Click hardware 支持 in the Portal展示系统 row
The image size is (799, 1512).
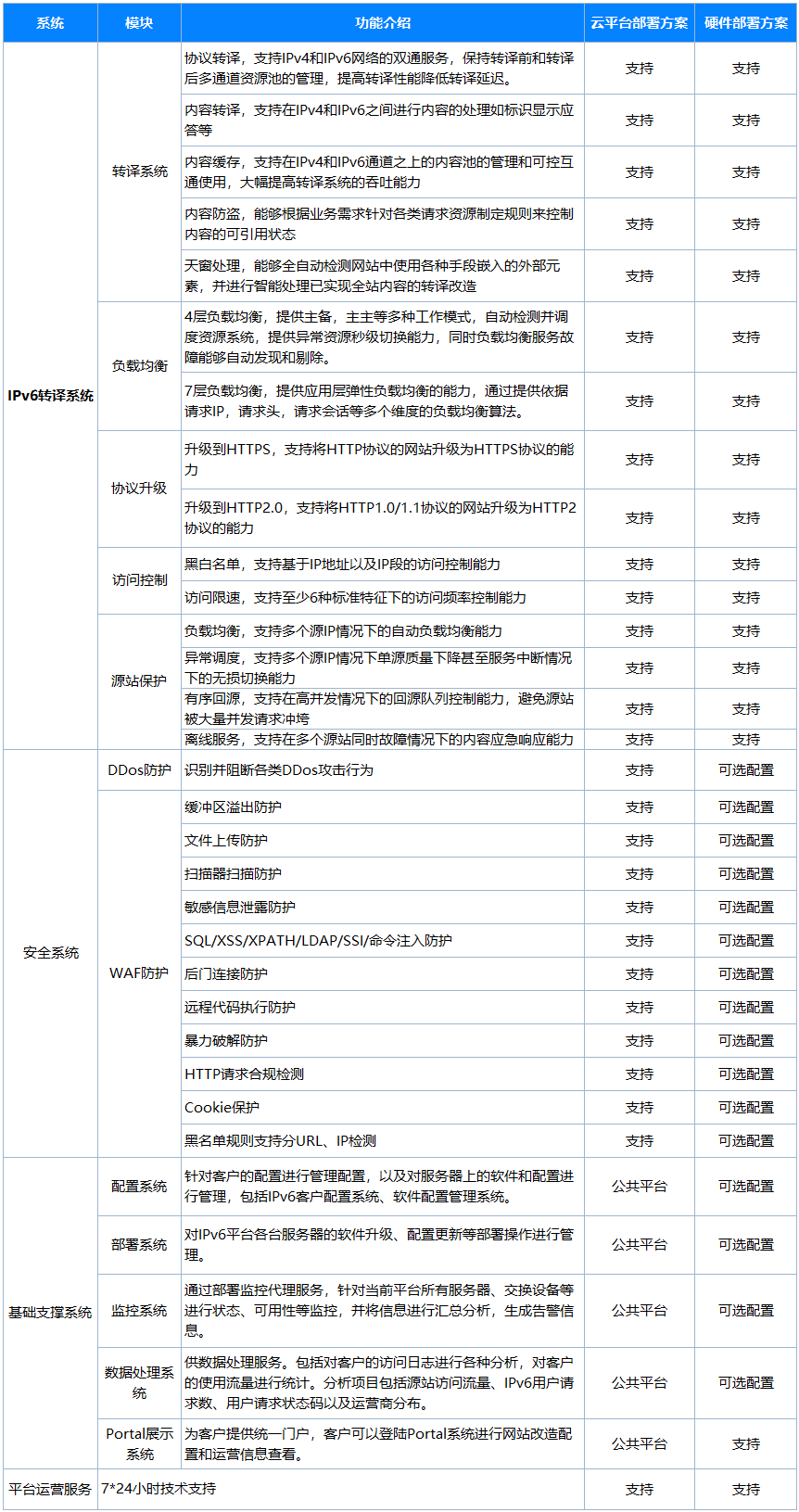coord(746,1444)
